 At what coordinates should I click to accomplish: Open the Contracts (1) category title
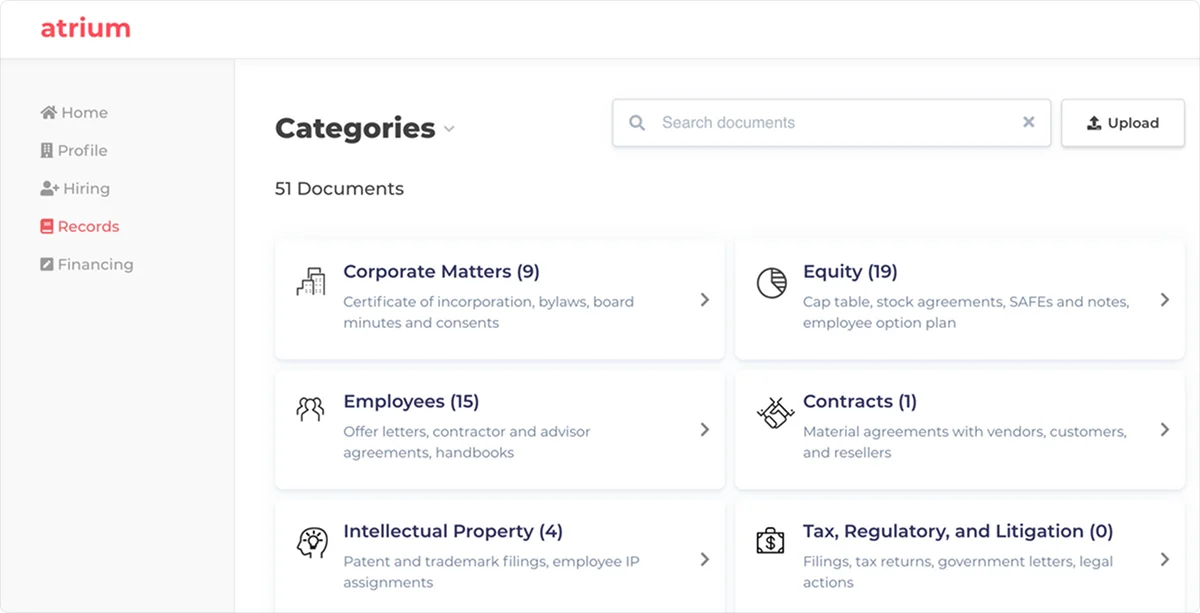[859, 401]
